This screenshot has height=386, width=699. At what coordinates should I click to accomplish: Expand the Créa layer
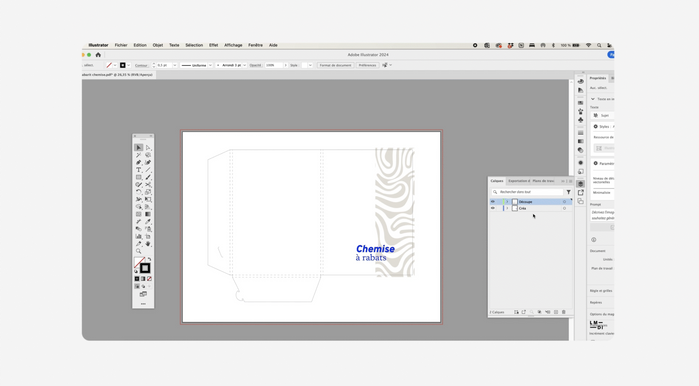pos(507,208)
